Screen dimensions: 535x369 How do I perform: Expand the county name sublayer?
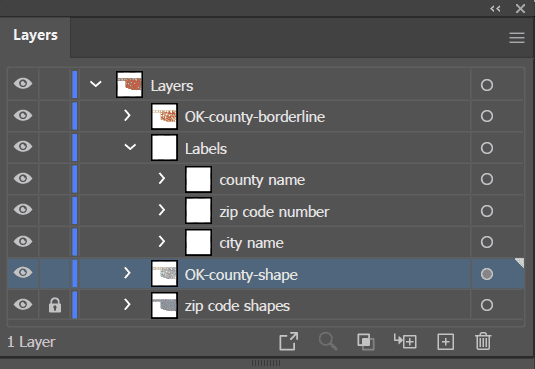(162, 178)
